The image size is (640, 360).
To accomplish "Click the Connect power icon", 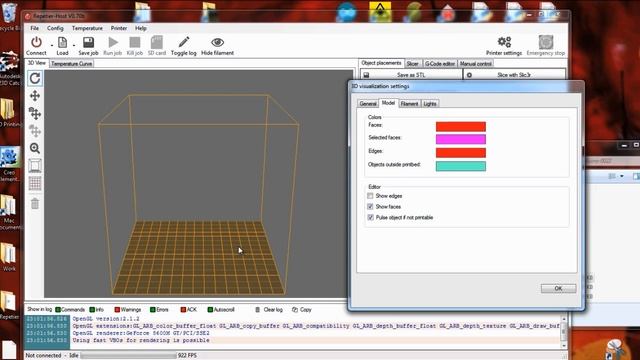I will [36, 42].
